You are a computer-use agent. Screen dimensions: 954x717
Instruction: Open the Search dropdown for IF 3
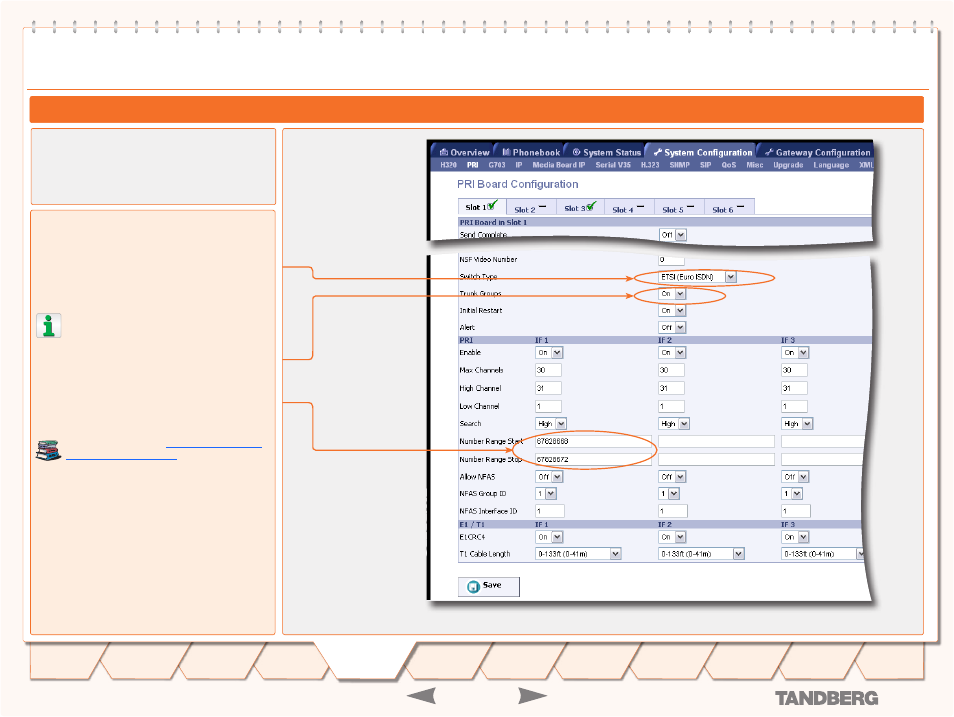[797, 424]
